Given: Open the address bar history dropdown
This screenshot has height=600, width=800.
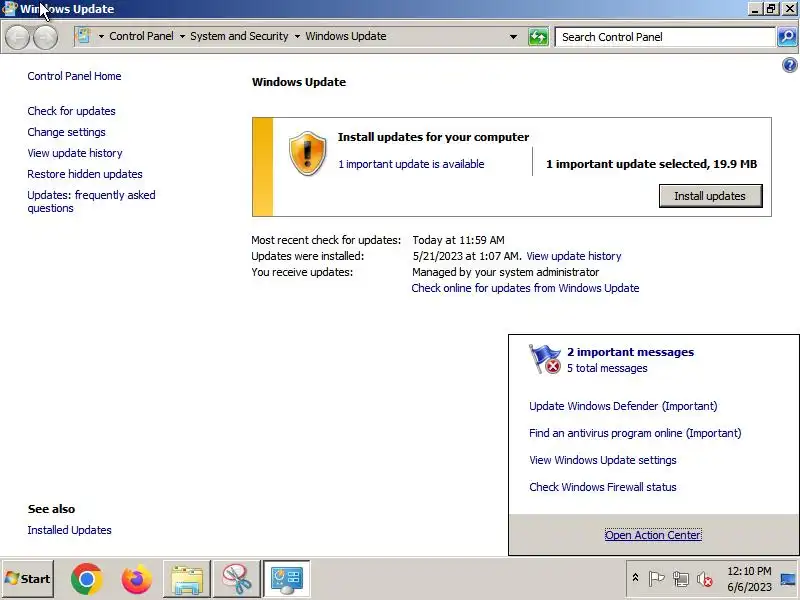Looking at the screenshot, I should click(x=513, y=37).
